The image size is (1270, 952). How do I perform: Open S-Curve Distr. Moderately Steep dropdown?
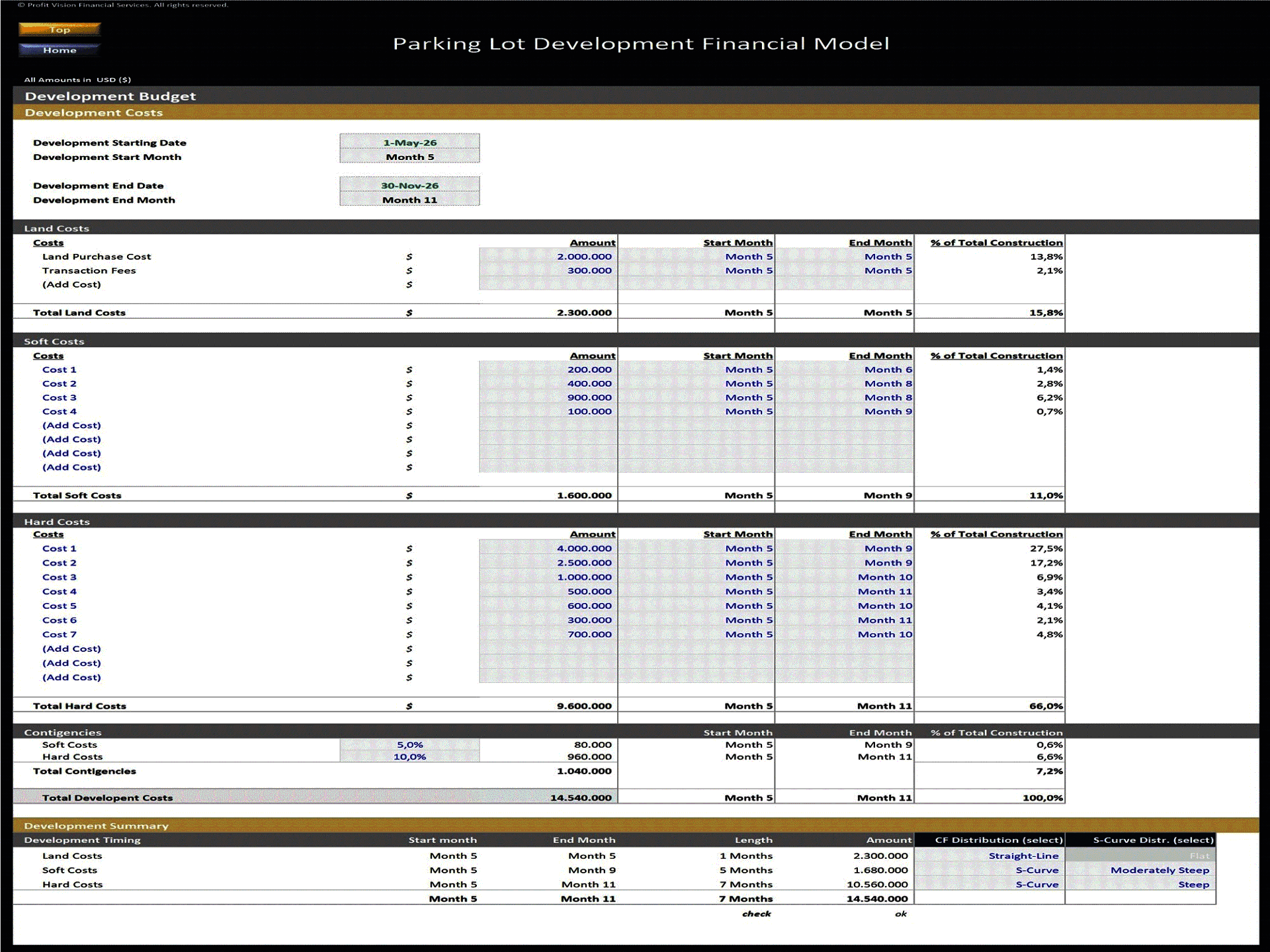1141,870
